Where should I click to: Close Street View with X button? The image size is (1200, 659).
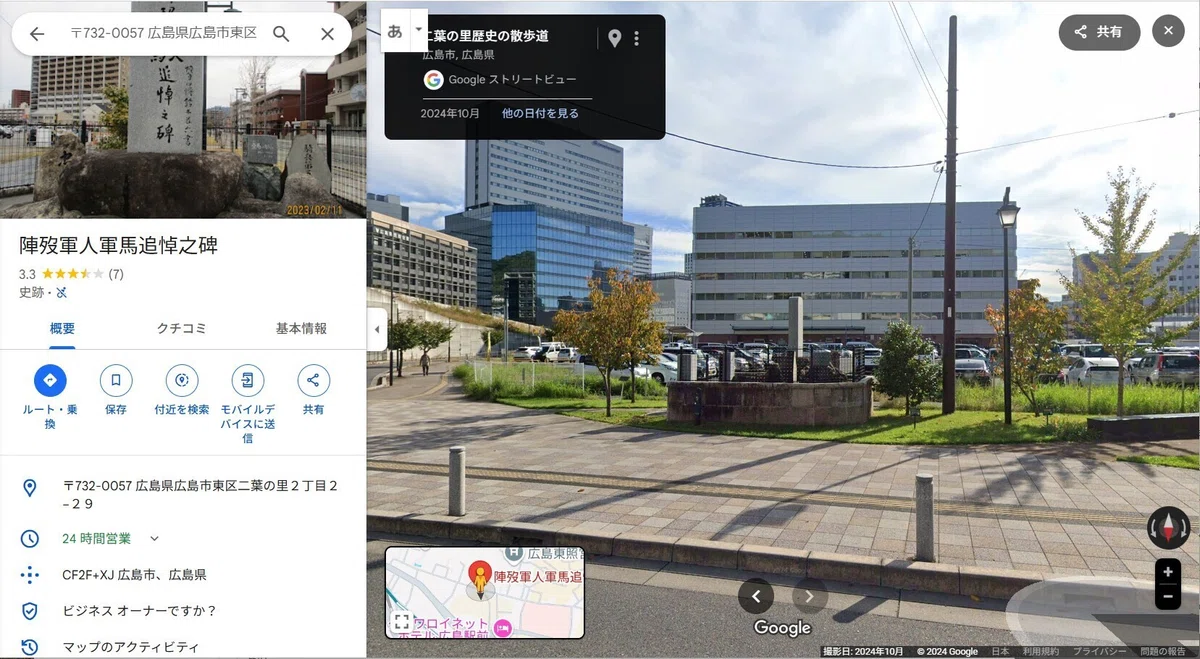(x=1168, y=32)
